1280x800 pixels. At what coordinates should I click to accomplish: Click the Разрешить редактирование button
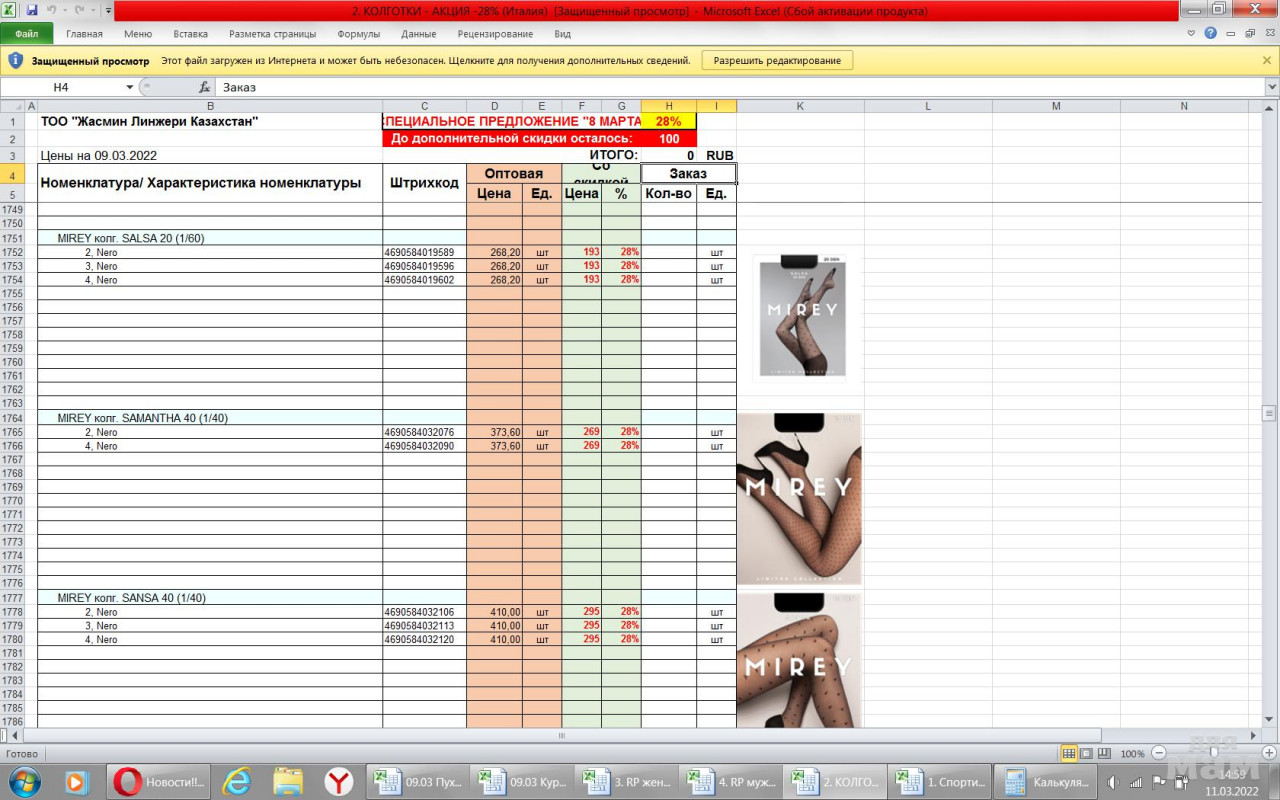777,60
